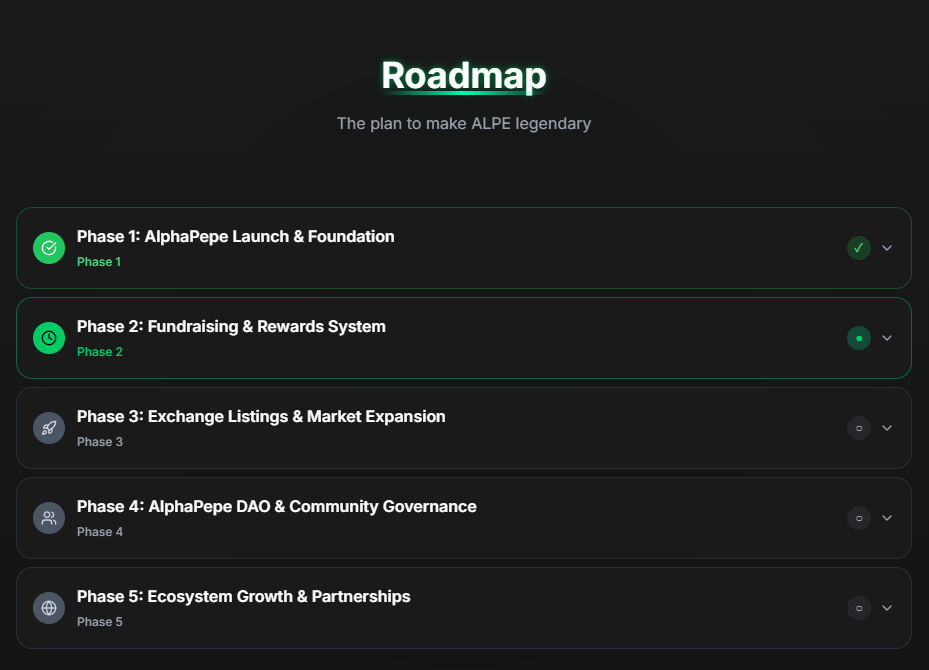
Task: Expand Phase 4 chevron arrow
Action: [x=887, y=518]
